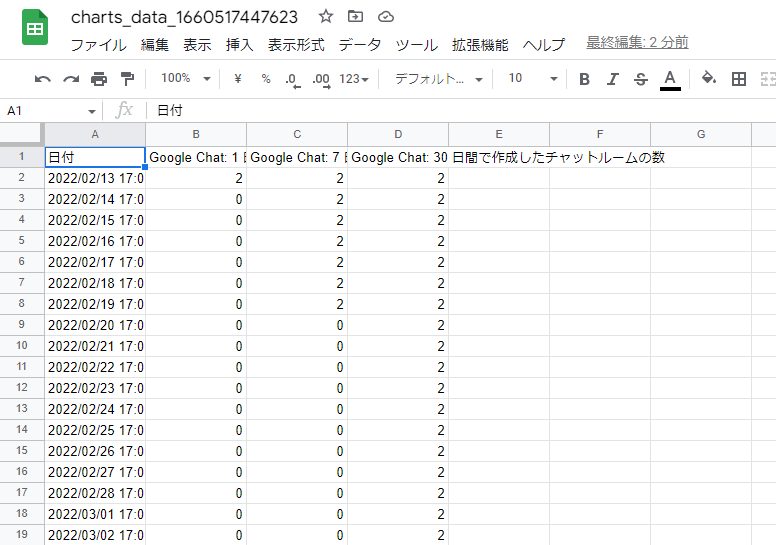Viewport: 776px width, 545px height.
Task: Select column C cell in the 2022/02/19 row
Action: 297,304
